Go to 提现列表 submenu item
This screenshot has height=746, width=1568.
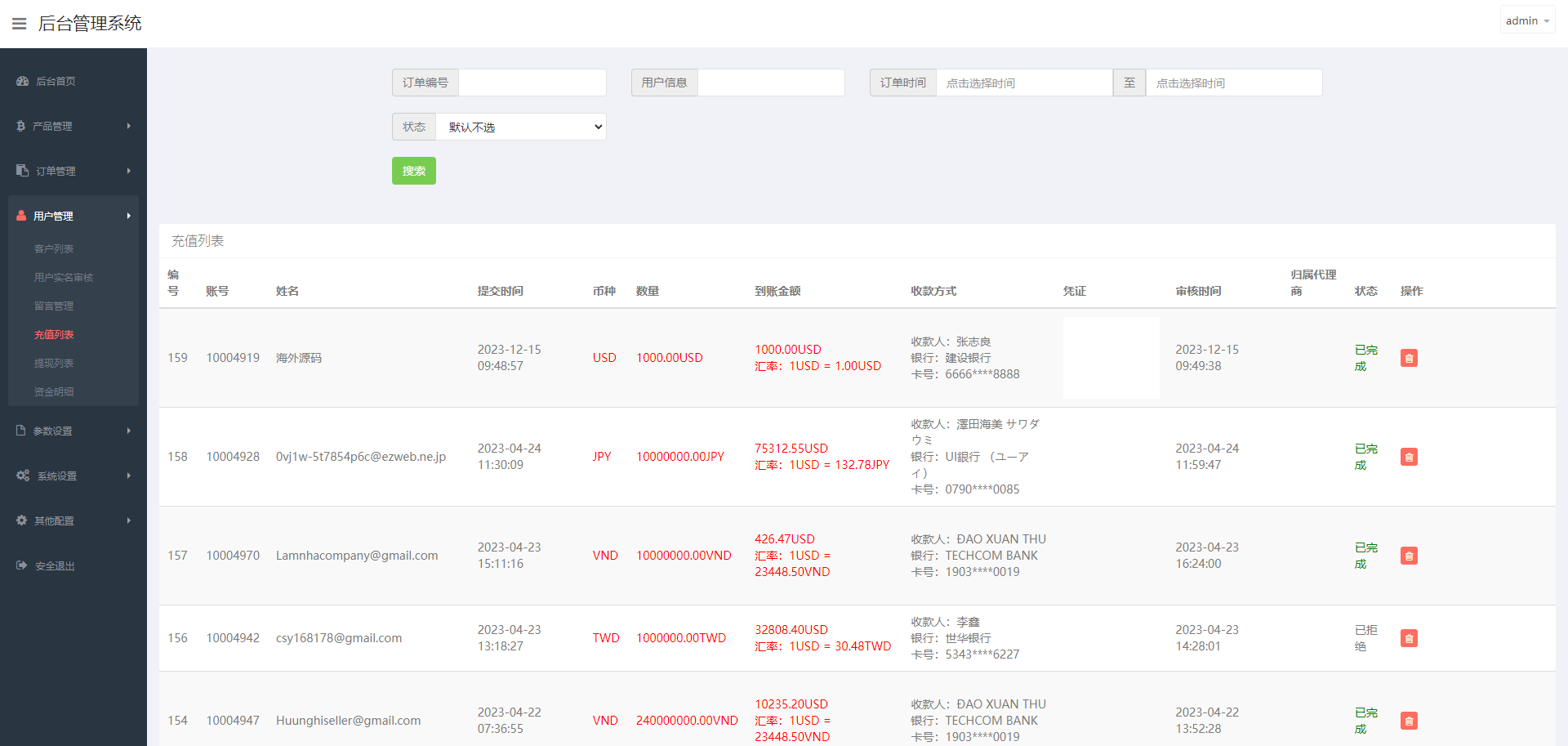tap(54, 363)
